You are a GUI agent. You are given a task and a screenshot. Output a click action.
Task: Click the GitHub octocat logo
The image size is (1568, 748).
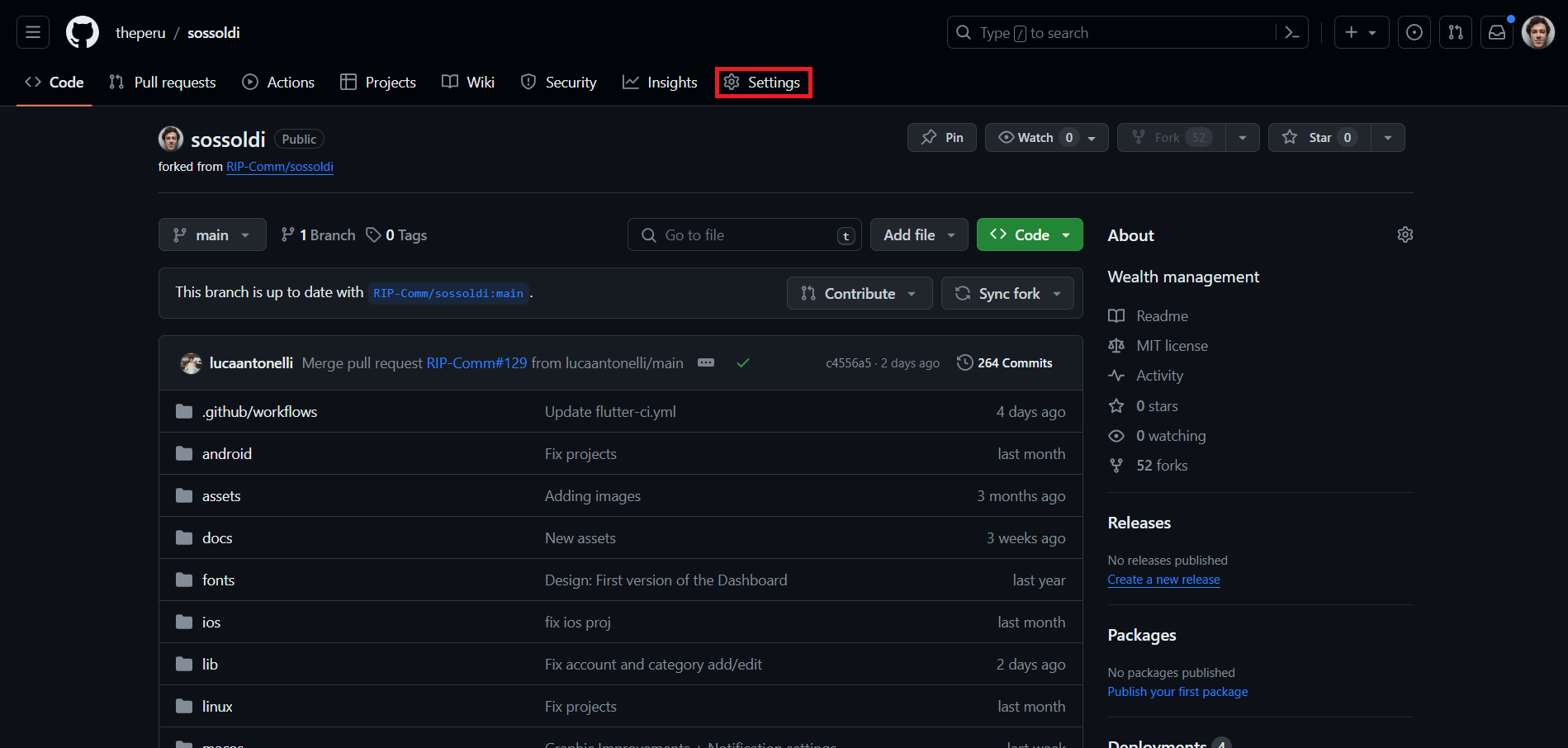pyautogui.click(x=83, y=32)
